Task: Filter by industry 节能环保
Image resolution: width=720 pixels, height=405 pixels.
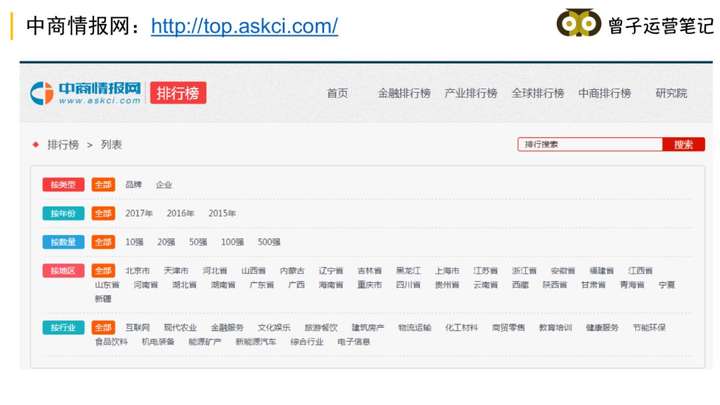Action: coord(649,327)
